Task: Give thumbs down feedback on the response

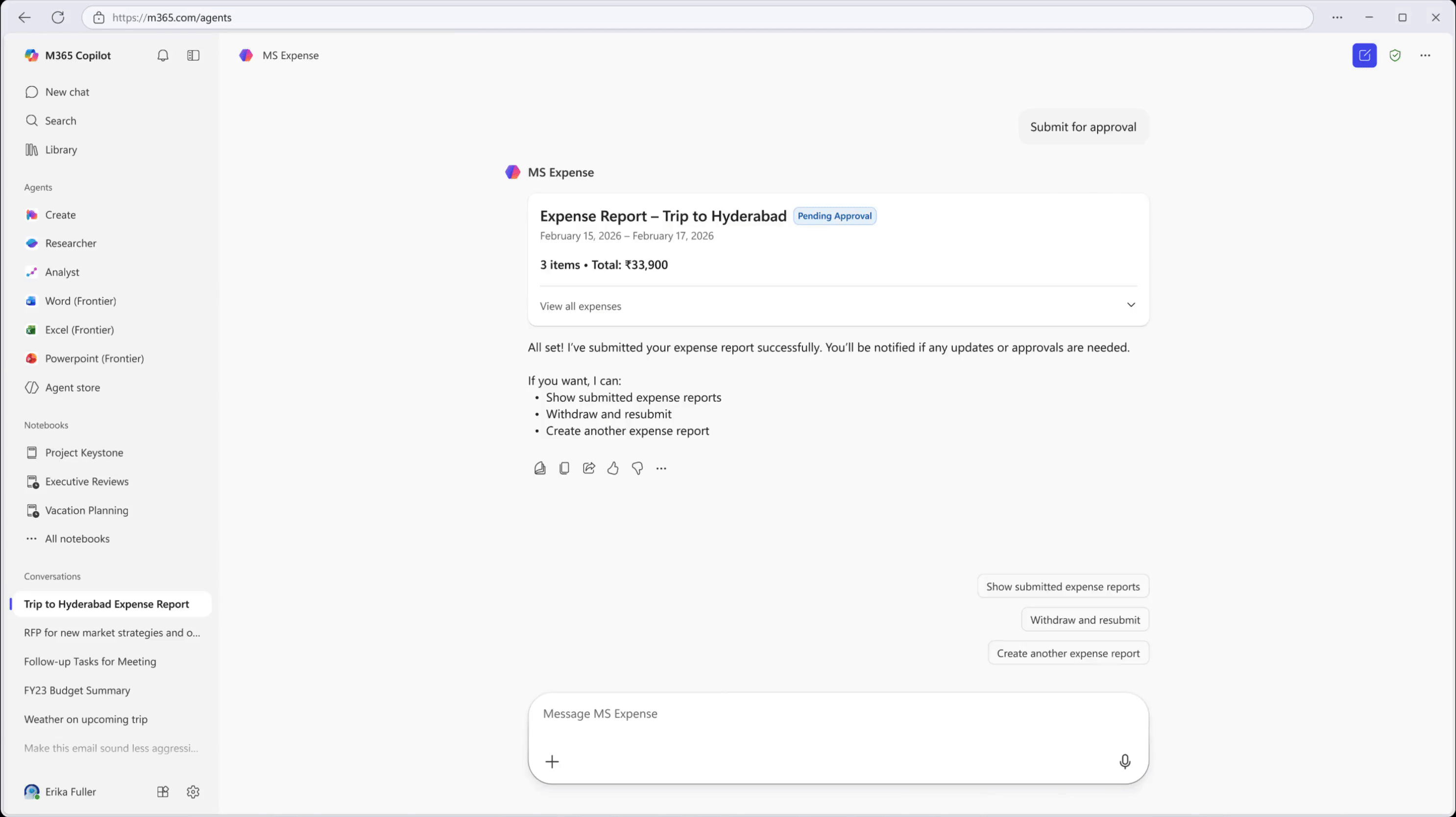Action: pyautogui.click(x=637, y=468)
